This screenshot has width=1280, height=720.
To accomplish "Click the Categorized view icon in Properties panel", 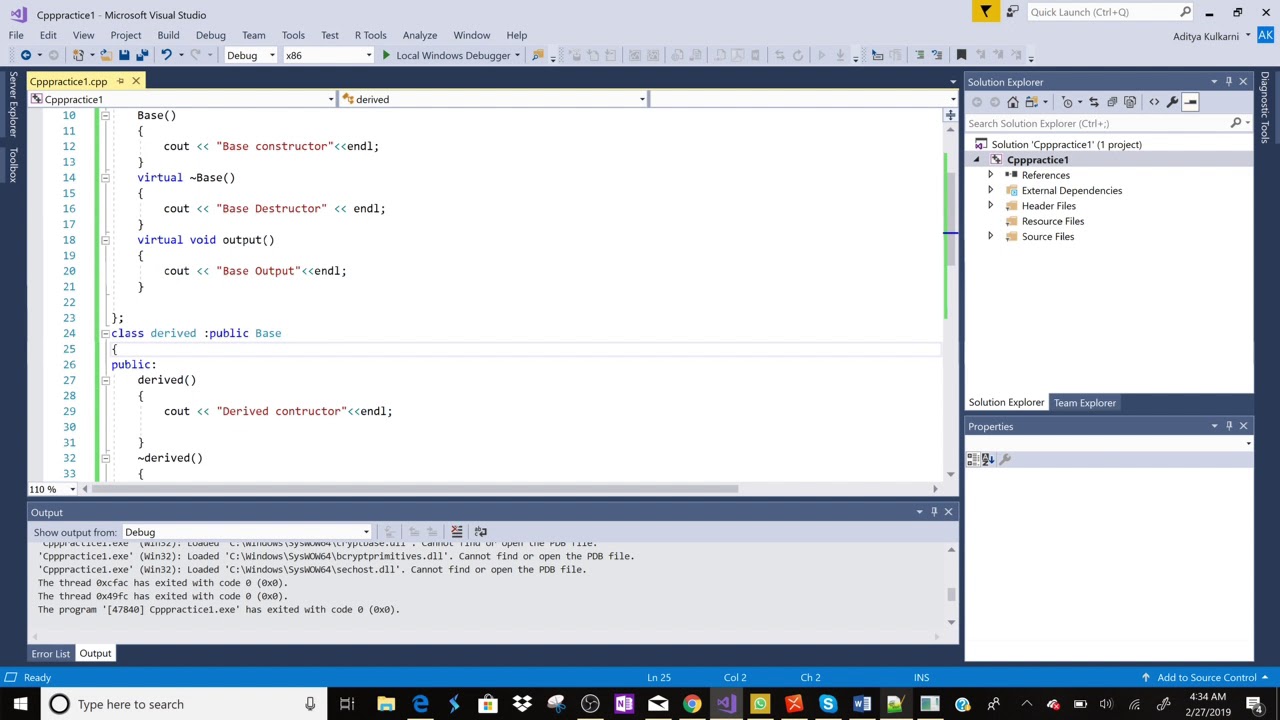I will (x=972, y=459).
